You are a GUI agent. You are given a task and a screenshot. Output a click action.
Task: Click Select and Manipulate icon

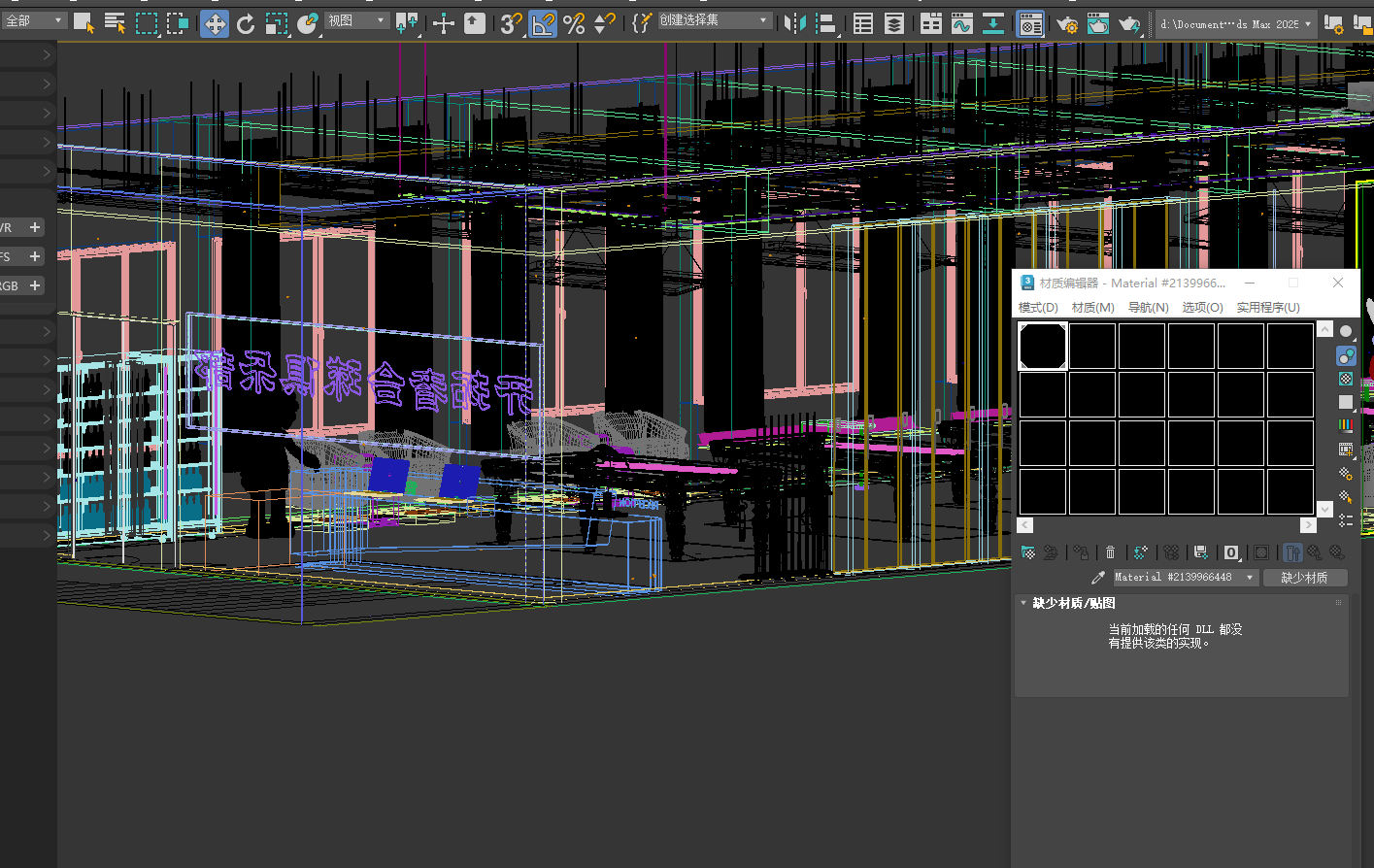444,23
